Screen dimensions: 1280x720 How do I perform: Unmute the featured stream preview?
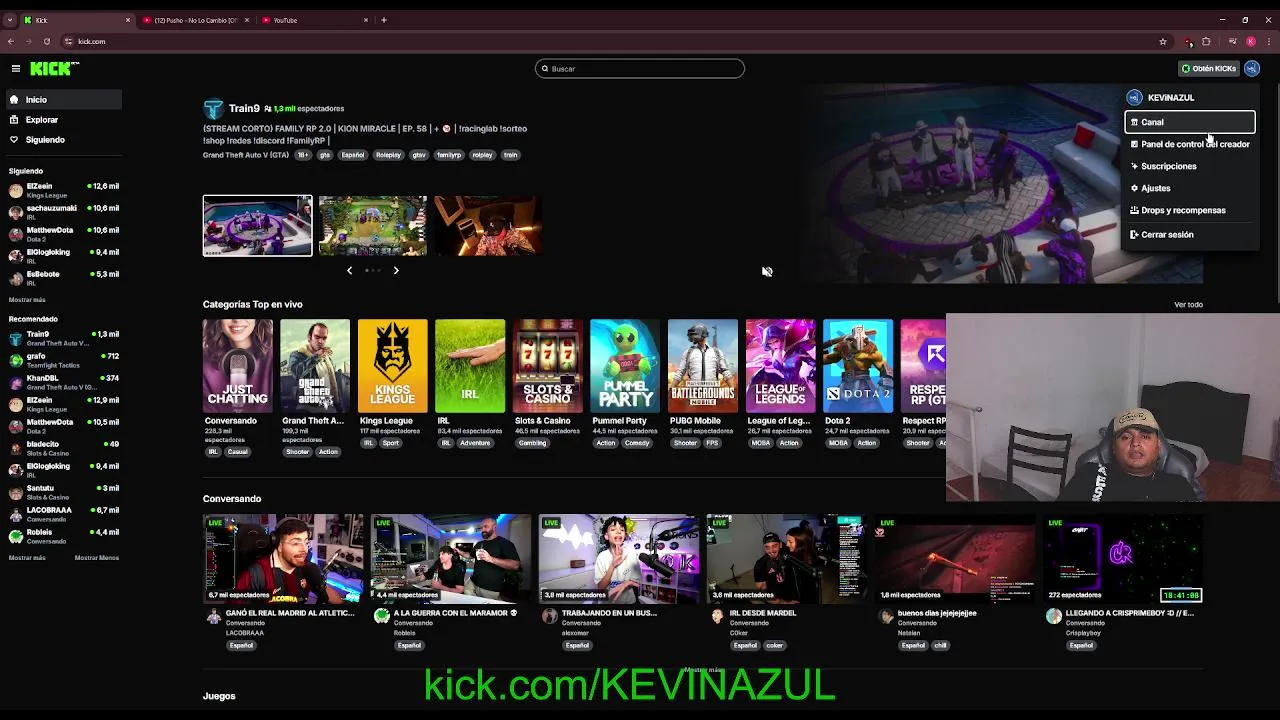767,271
